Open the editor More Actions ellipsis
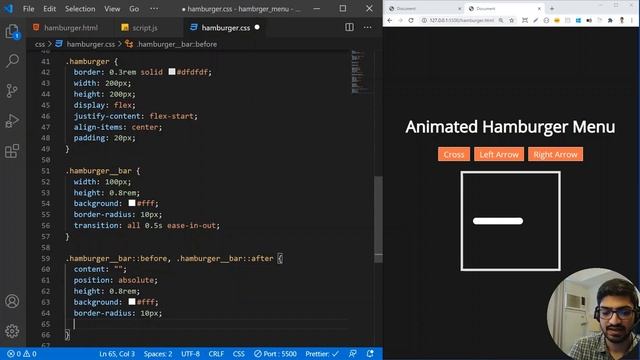Image resolution: width=640 pixels, height=360 pixels. (367, 27)
